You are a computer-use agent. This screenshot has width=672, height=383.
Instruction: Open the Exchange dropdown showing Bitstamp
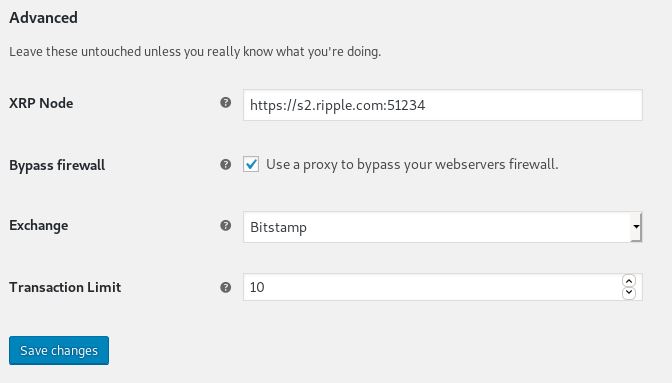coord(442,227)
